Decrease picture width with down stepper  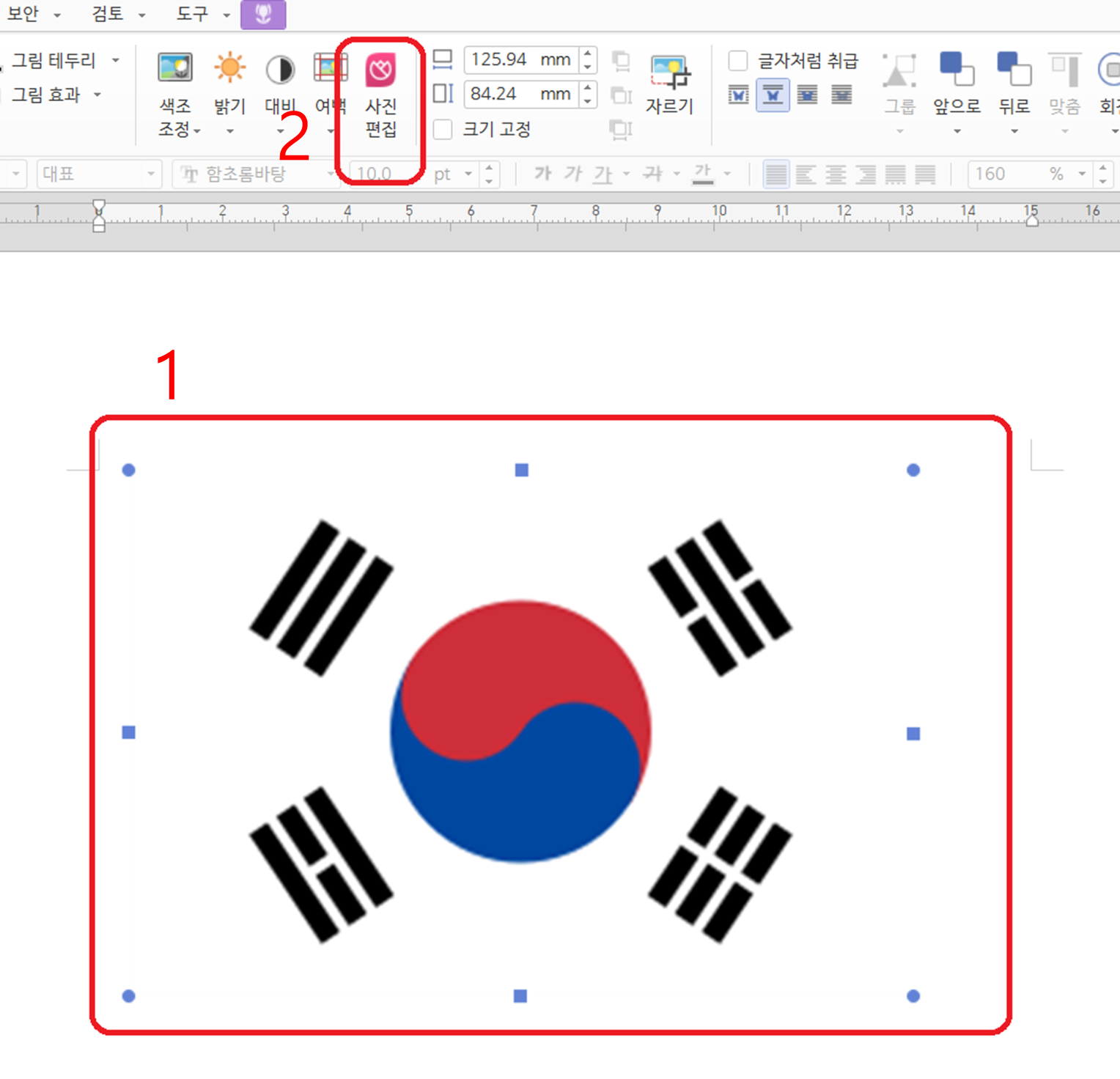point(588,67)
